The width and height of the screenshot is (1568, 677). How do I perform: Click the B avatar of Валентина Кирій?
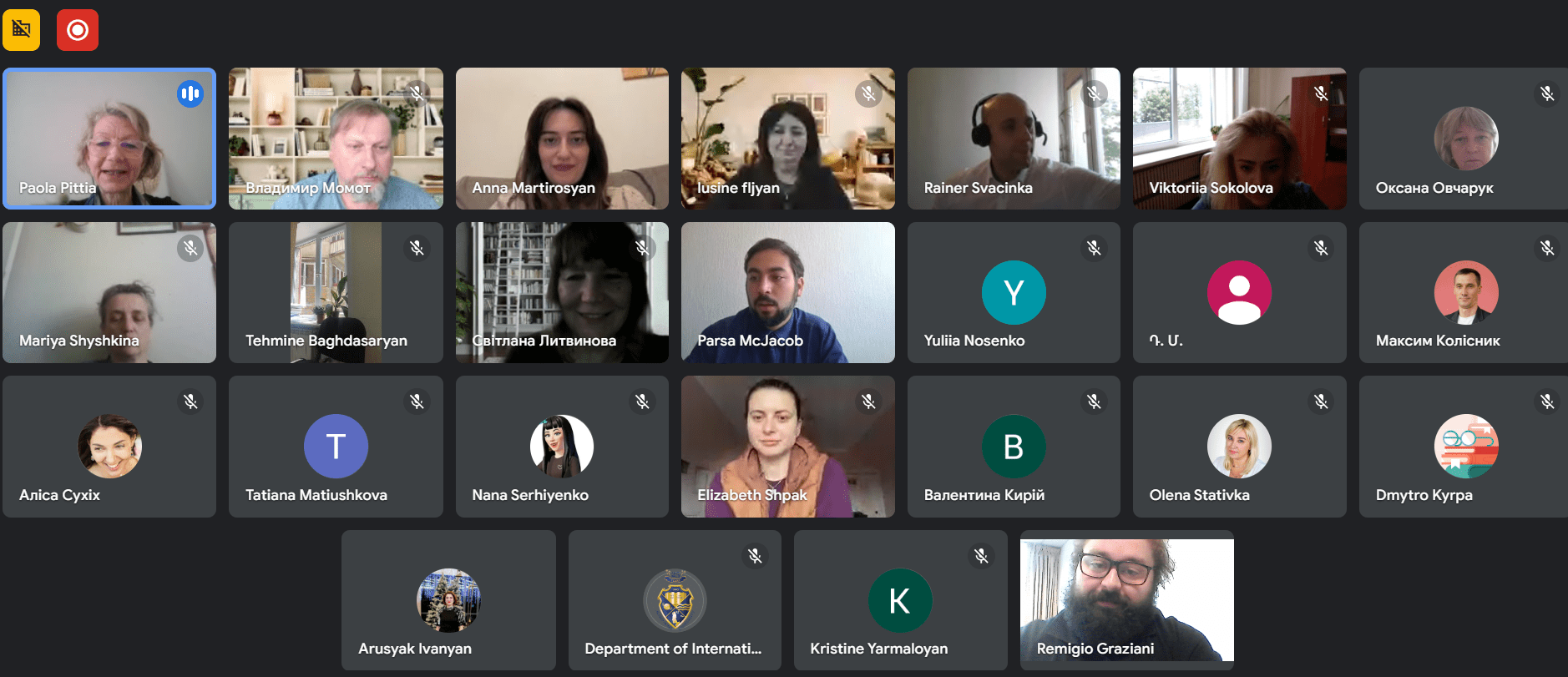point(1014,447)
